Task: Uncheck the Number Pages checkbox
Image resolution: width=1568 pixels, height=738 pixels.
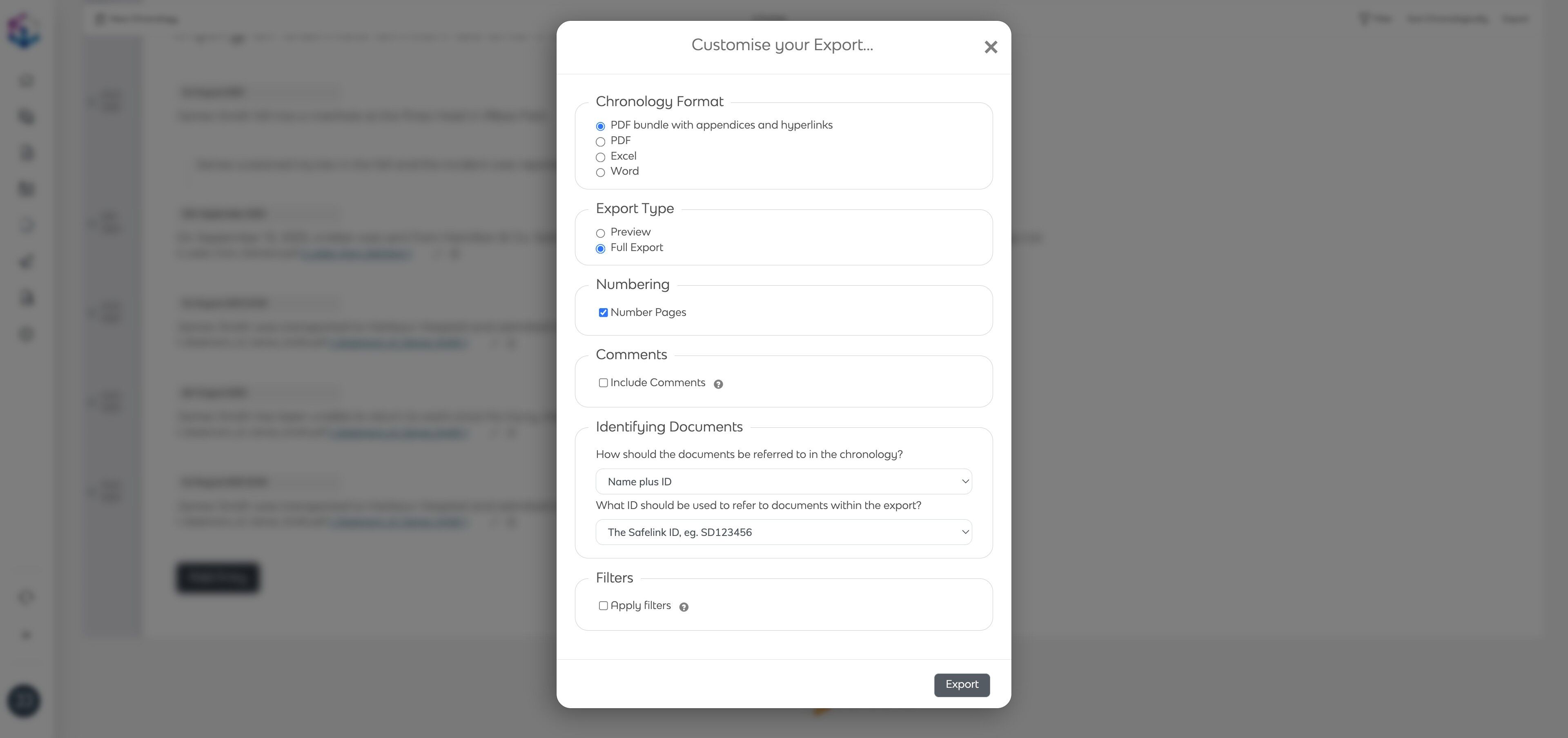Action: click(x=603, y=313)
